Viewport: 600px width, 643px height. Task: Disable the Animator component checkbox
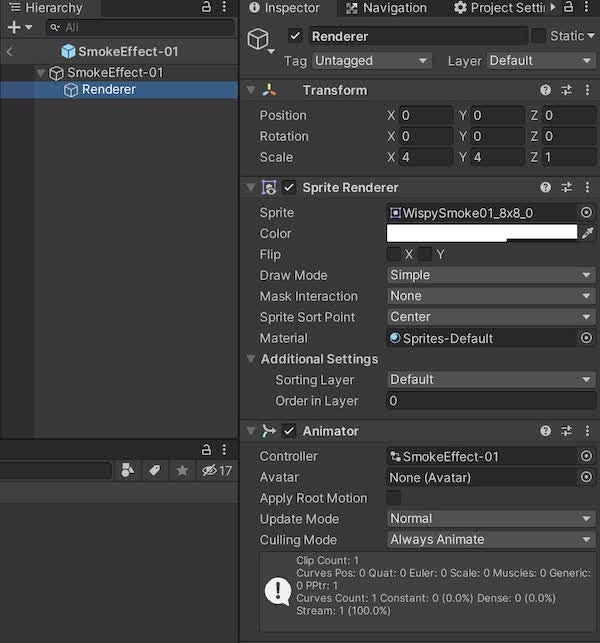click(x=289, y=431)
